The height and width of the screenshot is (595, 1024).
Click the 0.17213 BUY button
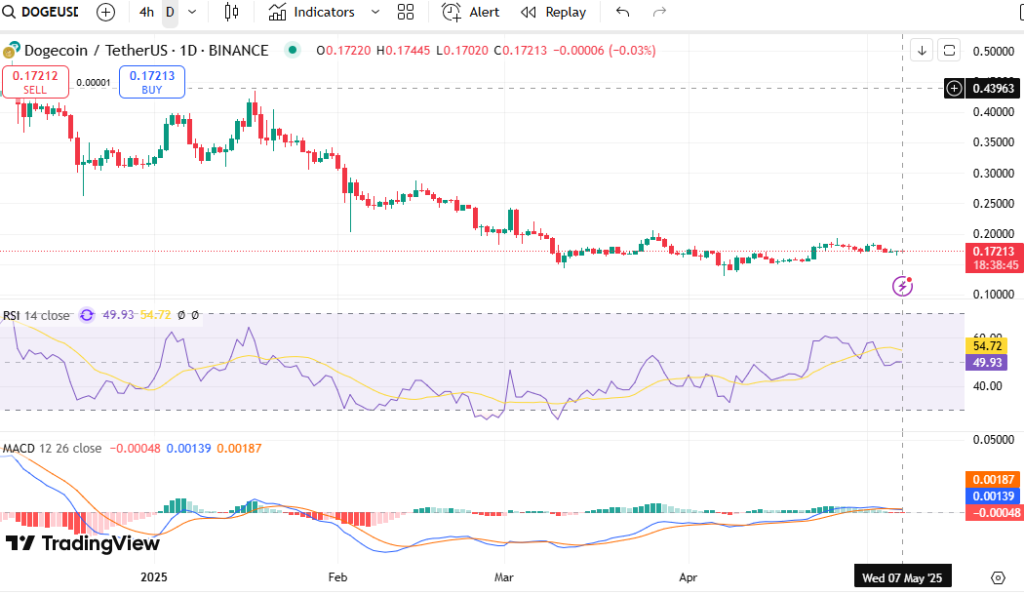click(x=152, y=82)
